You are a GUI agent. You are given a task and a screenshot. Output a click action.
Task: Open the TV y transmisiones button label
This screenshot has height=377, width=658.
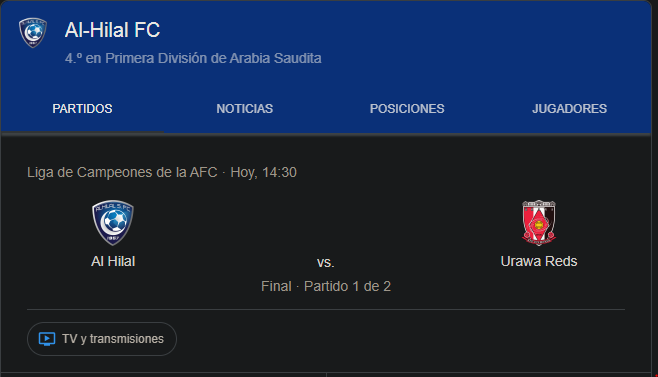pyautogui.click(x=113, y=339)
